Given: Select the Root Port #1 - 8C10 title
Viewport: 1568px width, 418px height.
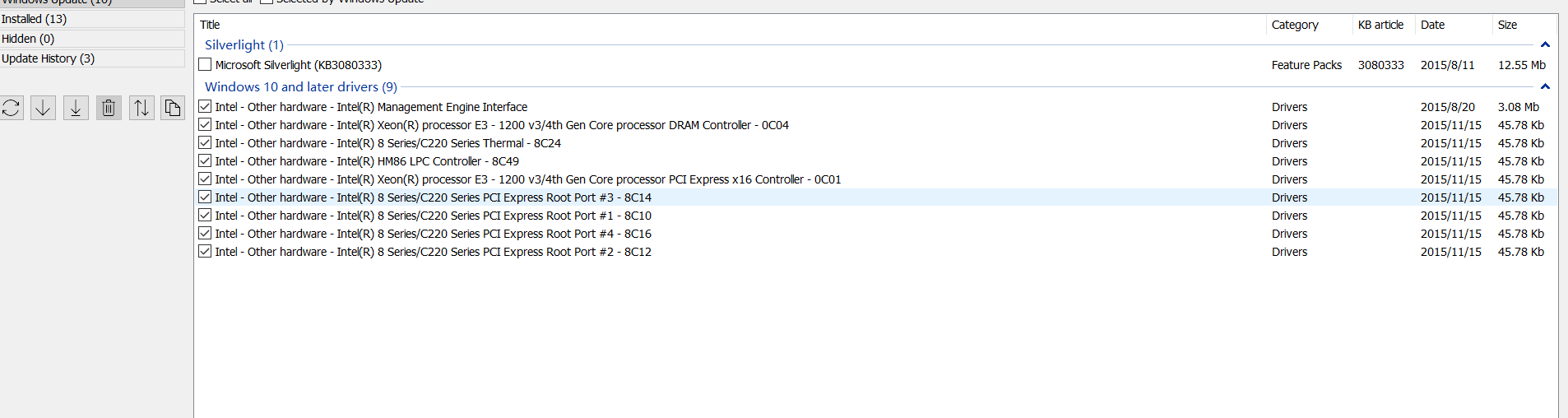Looking at the screenshot, I should tap(434, 216).
